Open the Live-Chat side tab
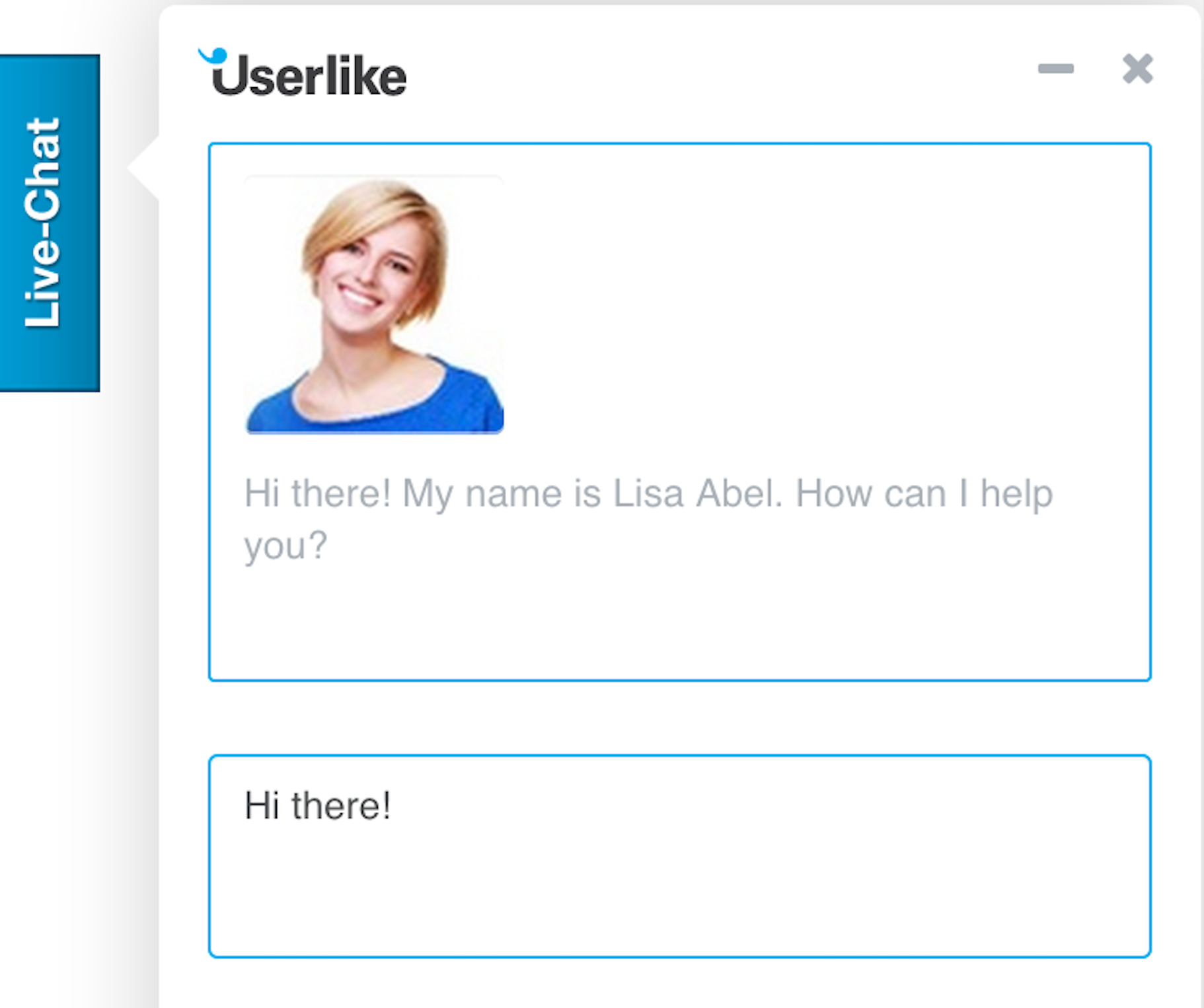Image resolution: width=1204 pixels, height=1008 pixels. [x=50, y=223]
